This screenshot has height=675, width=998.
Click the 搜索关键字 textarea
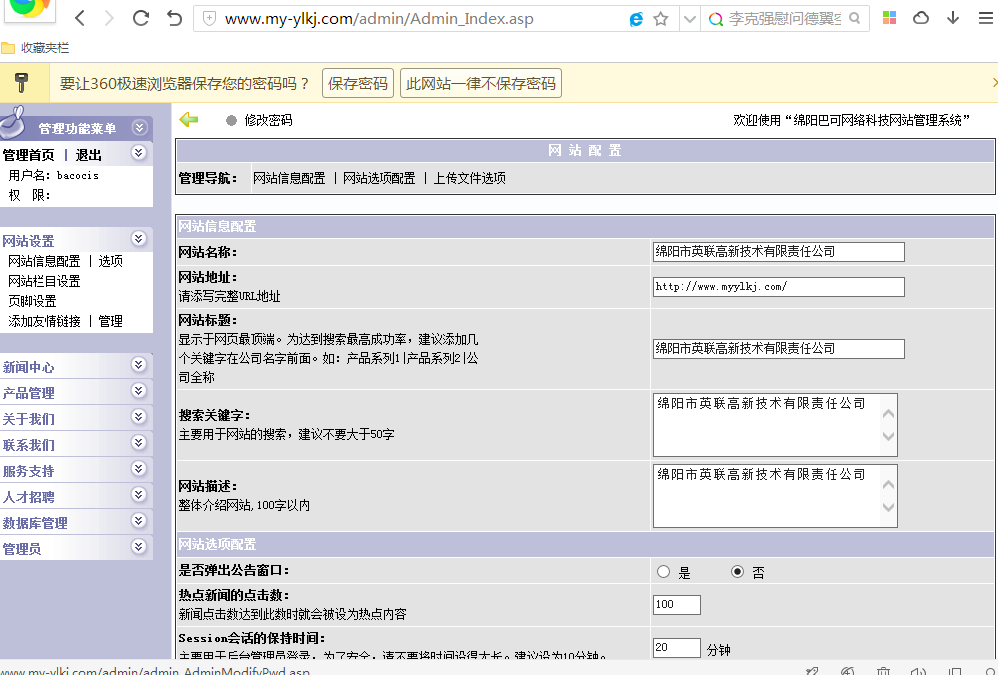pyautogui.click(x=775, y=425)
